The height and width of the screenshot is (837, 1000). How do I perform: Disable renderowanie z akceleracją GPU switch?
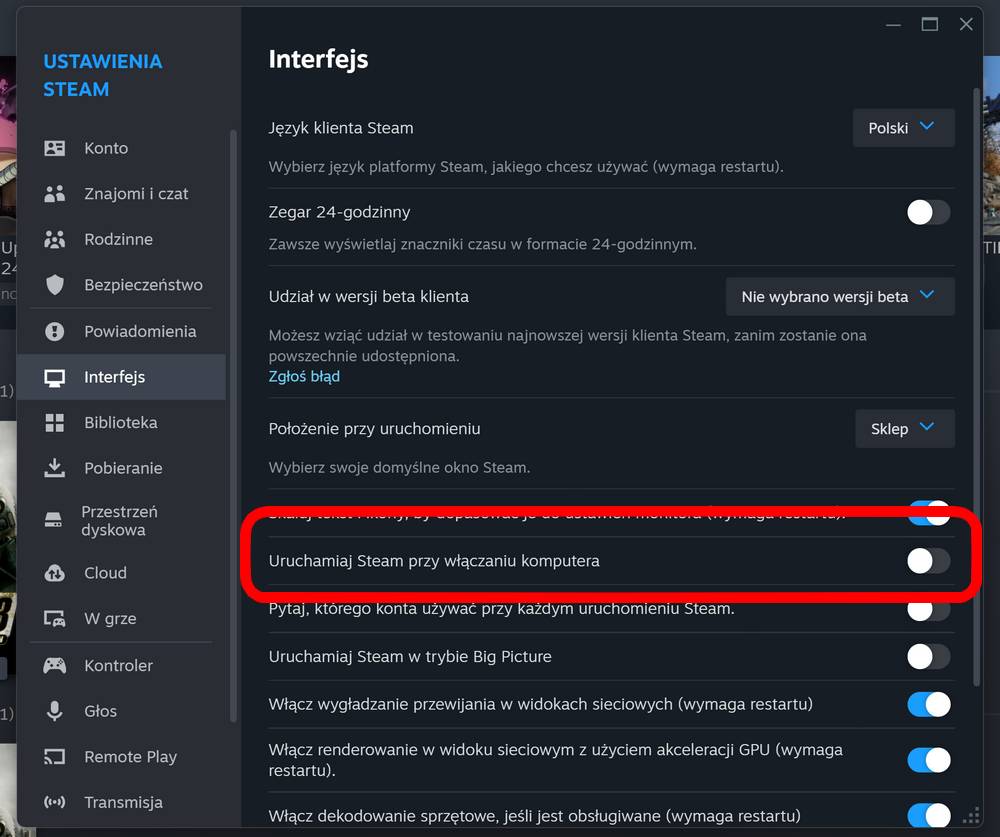tap(929, 760)
